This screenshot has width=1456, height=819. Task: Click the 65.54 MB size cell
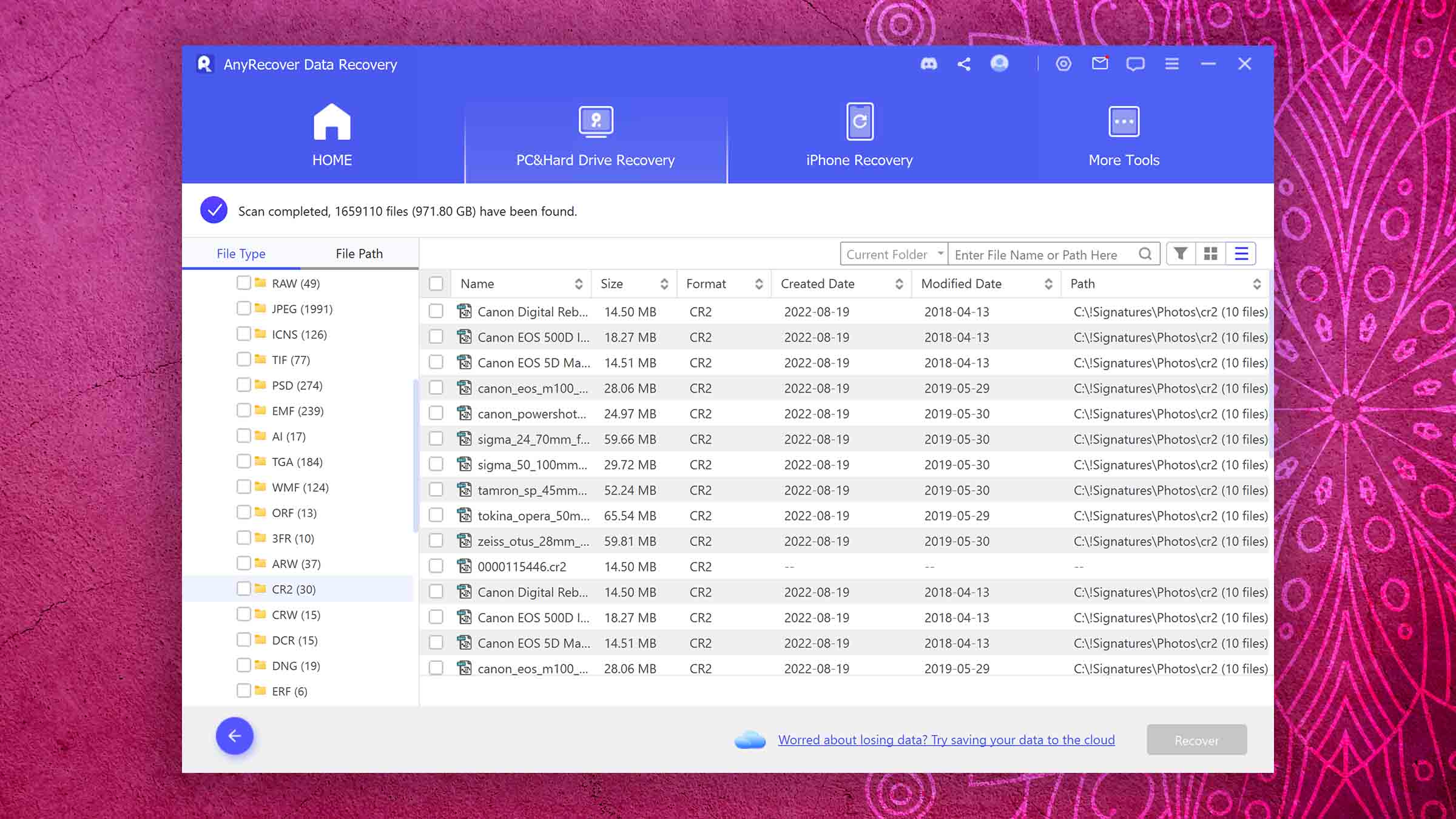630,516
